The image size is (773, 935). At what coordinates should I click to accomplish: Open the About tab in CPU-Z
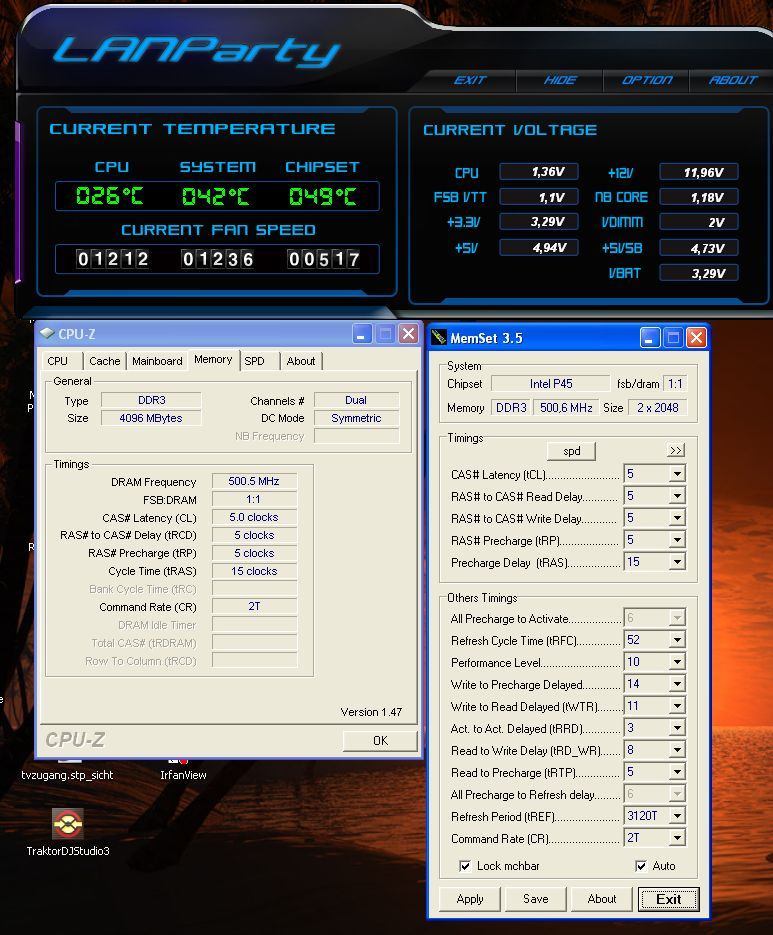[301, 361]
